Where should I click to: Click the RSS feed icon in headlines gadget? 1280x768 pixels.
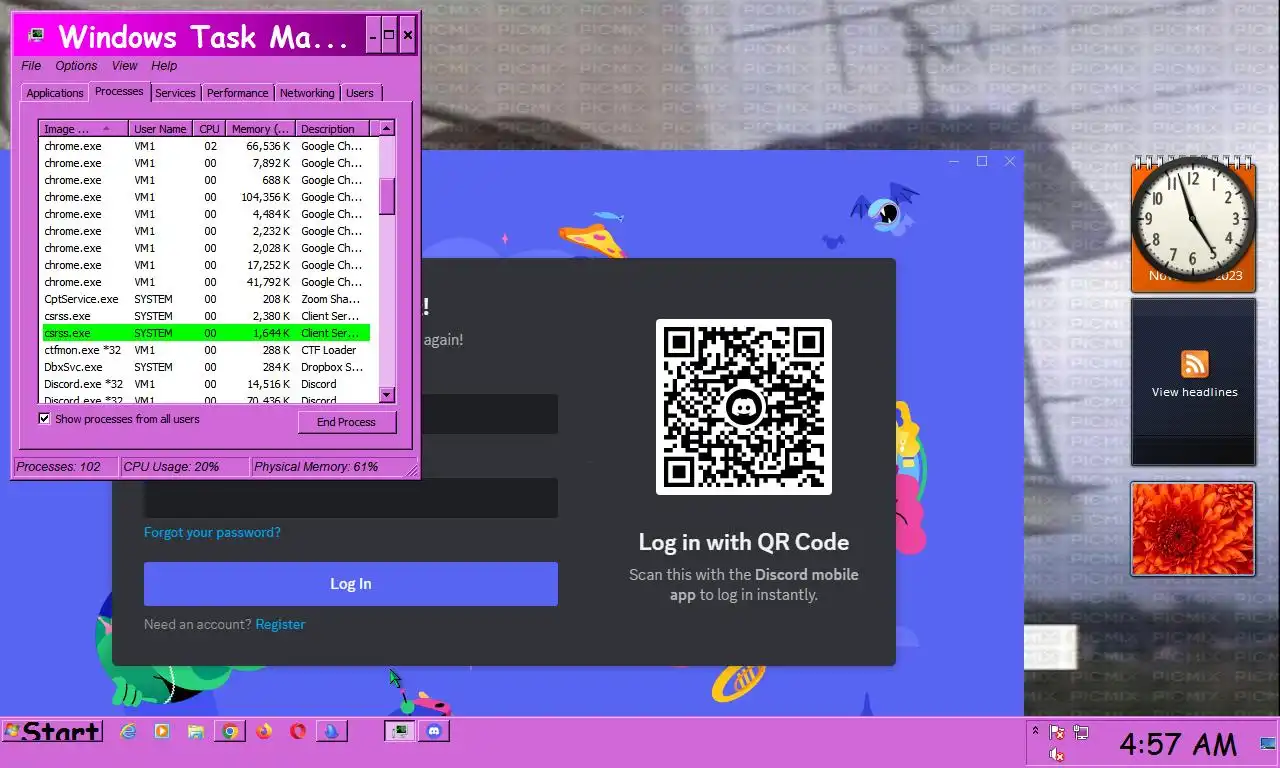[1194, 364]
